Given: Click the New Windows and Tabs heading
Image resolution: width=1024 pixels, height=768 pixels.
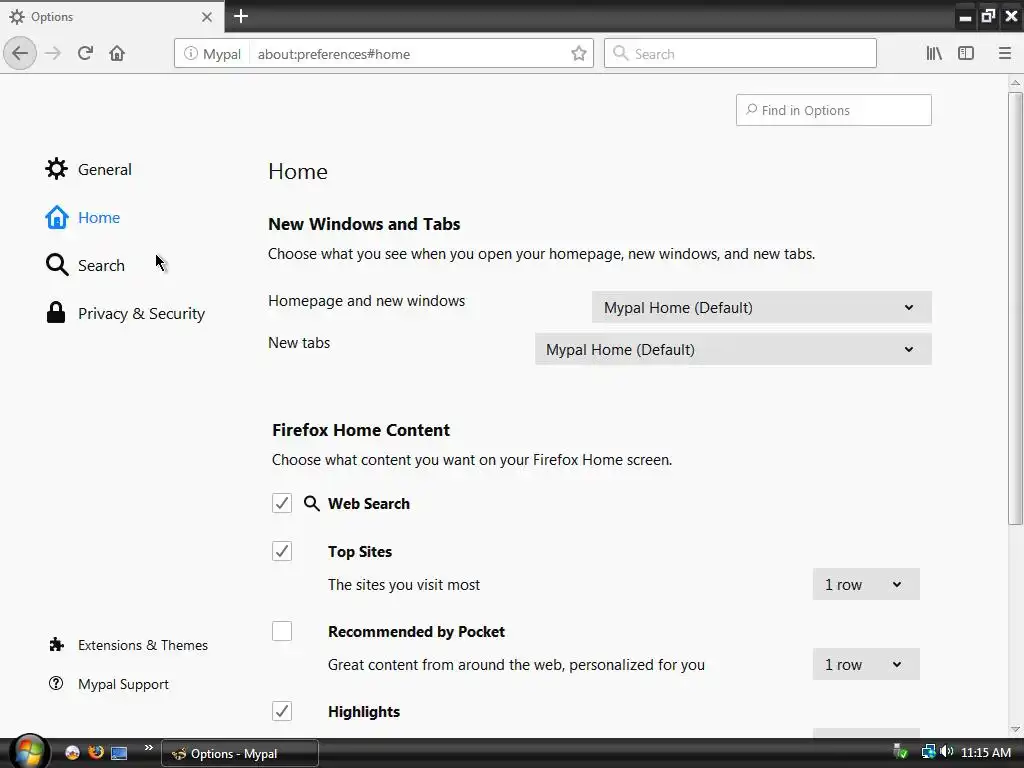Looking at the screenshot, I should click(364, 224).
